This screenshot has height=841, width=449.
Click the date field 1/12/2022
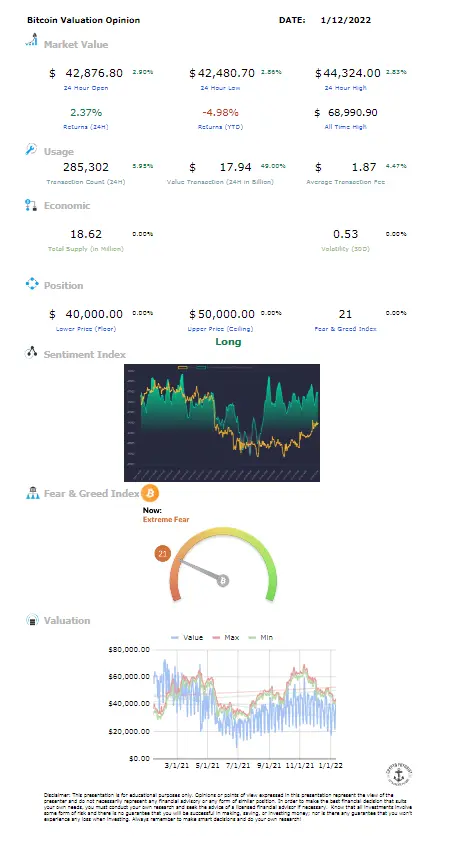(x=345, y=20)
